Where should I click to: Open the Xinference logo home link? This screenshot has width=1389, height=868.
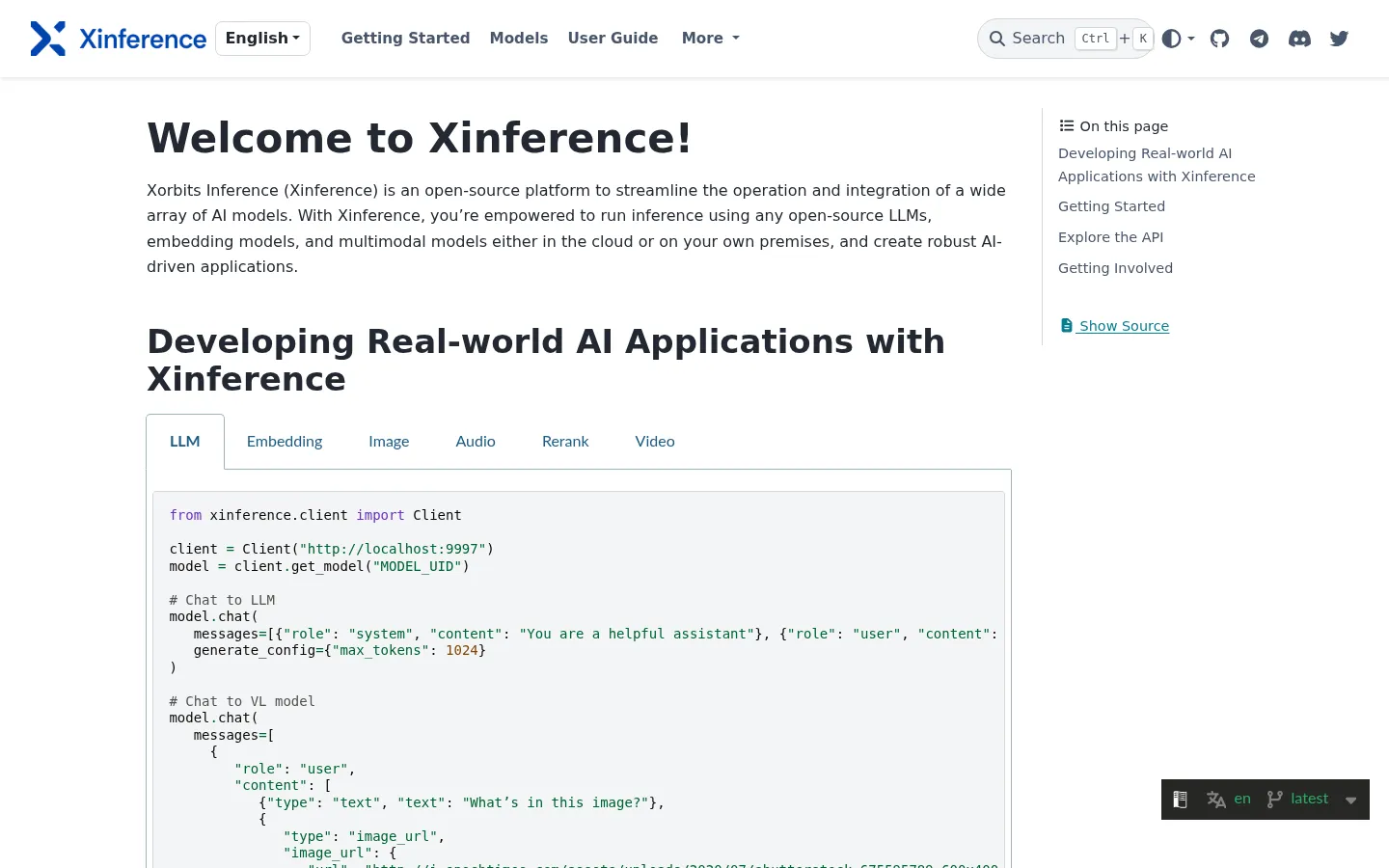point(119,39)
